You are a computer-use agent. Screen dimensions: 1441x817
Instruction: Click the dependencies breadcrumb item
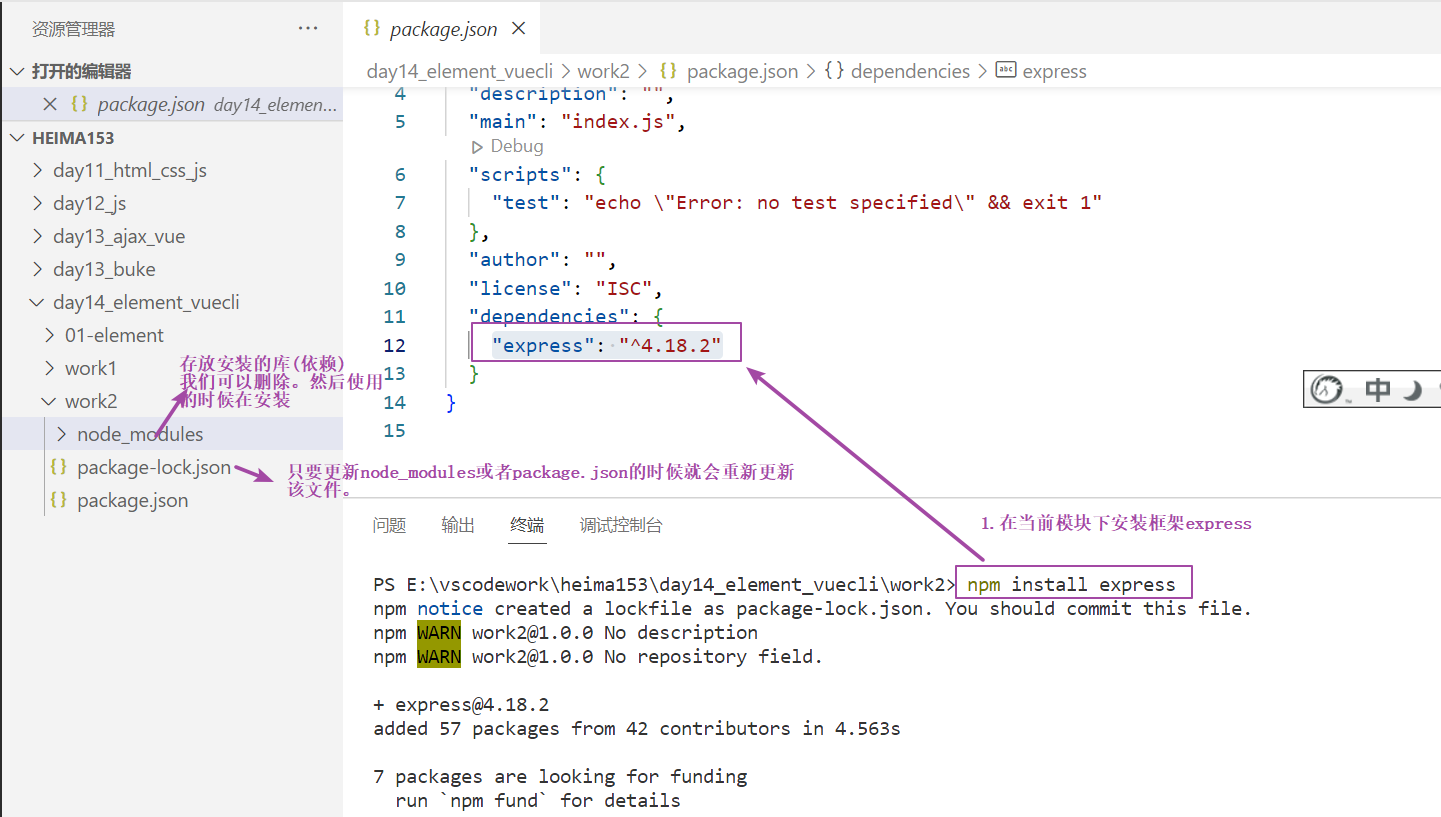909,71
